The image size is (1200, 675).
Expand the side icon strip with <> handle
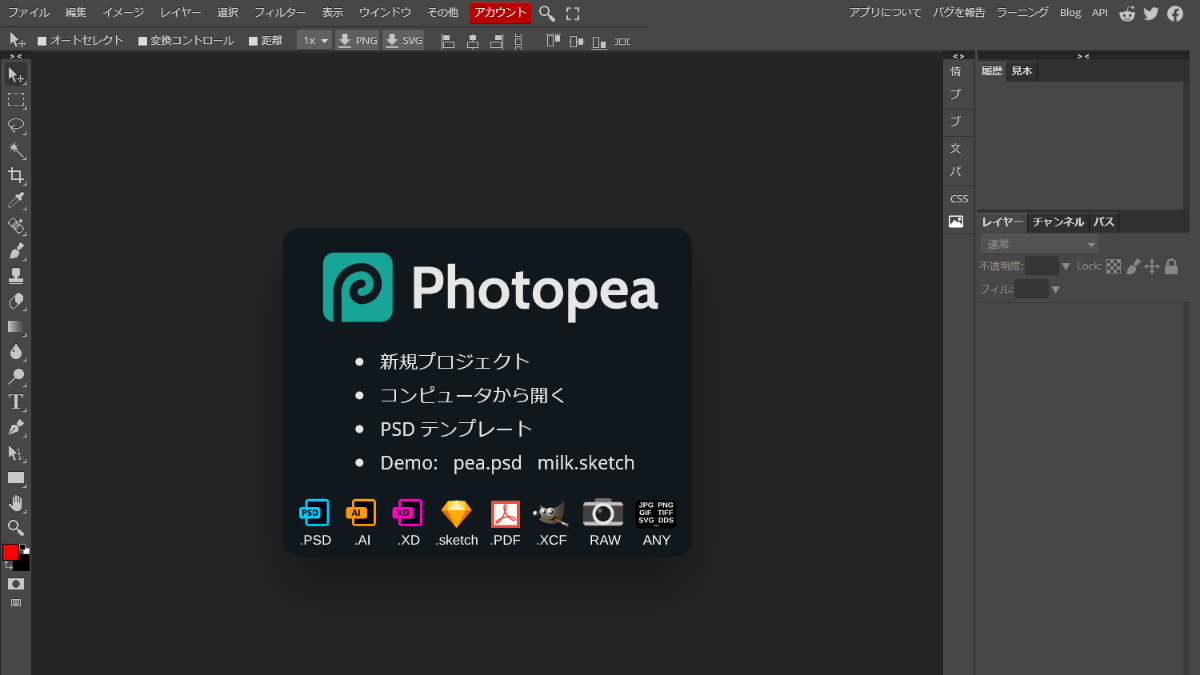958,56
